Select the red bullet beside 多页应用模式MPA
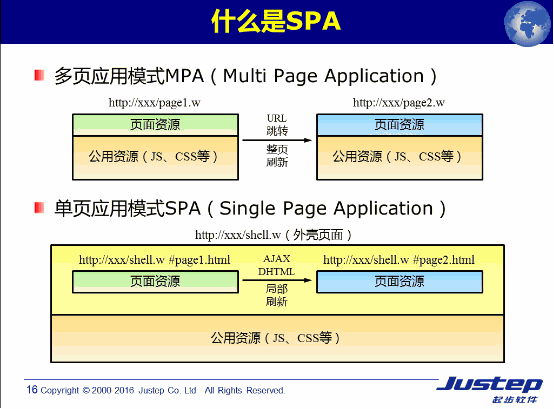The height and width of the screenshot is (409, 554). [39, 76]
